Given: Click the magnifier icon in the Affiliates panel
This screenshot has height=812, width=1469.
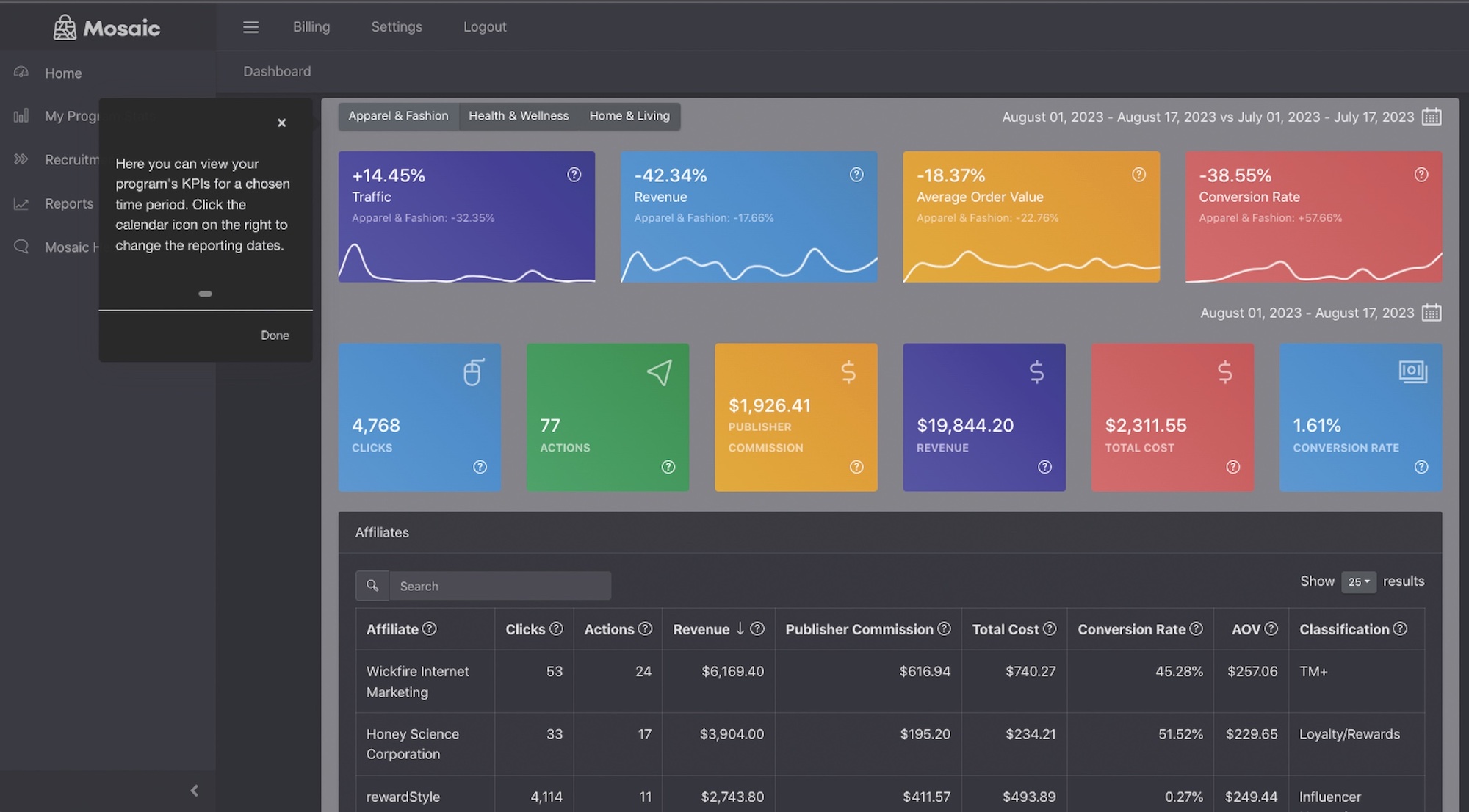Looking at the screenshot, I should (372, 585).
